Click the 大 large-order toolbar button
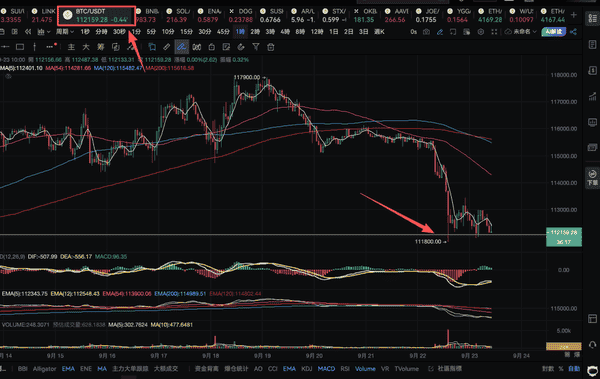Screen dimensions: 600x379 pos(86,47)
